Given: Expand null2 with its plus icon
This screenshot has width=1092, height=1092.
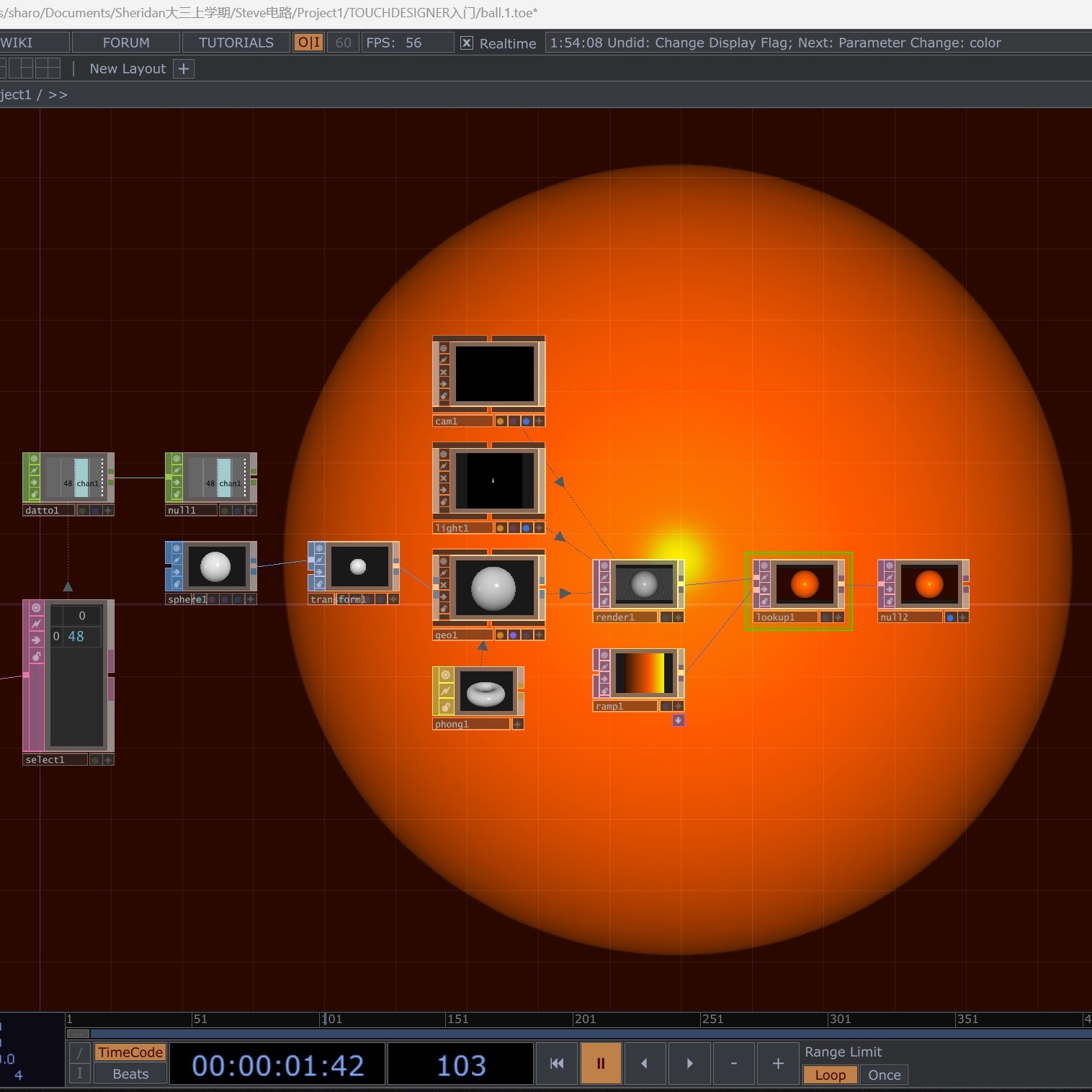Looking at the screenshot, I should [965, 617].
